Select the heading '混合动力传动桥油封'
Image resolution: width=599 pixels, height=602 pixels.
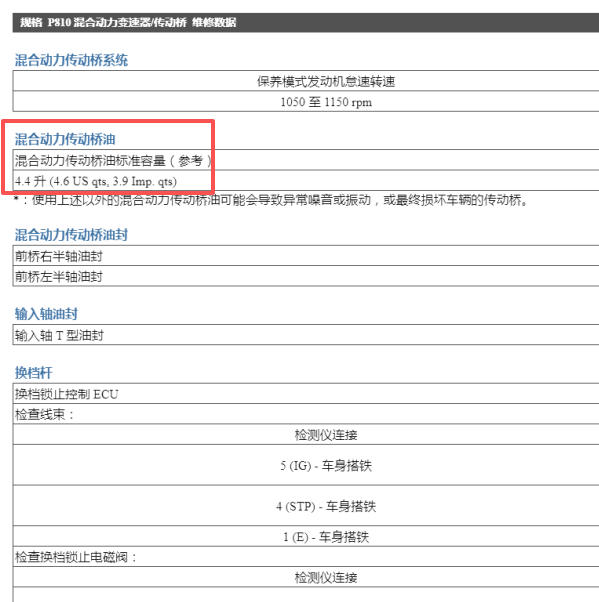pyautogui.click(x=71, y=235)
